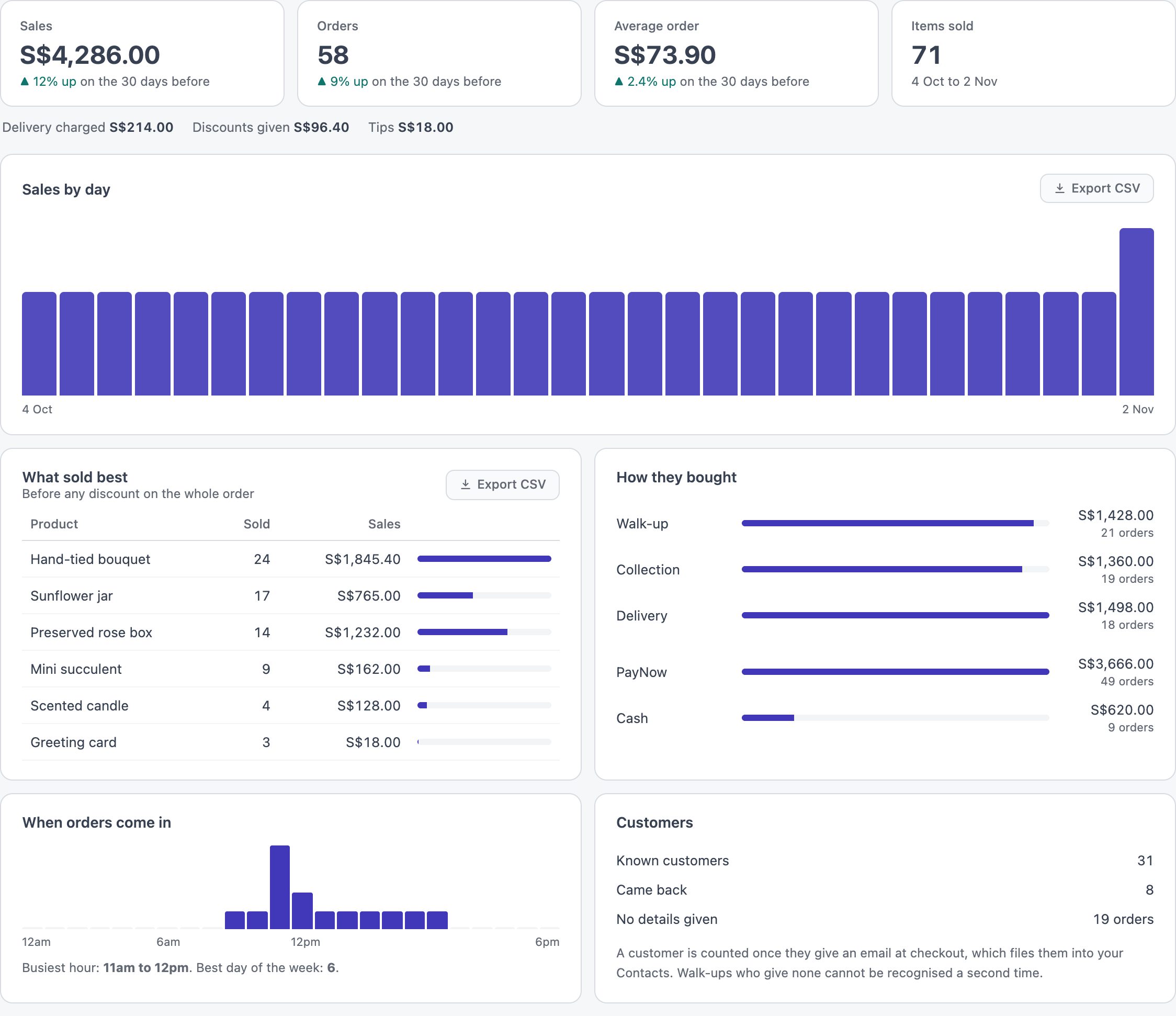This screenshot has width=1176, height=1016.
Task: Click the 11am busiest hour bar
Action: click(x=280, y=887)
